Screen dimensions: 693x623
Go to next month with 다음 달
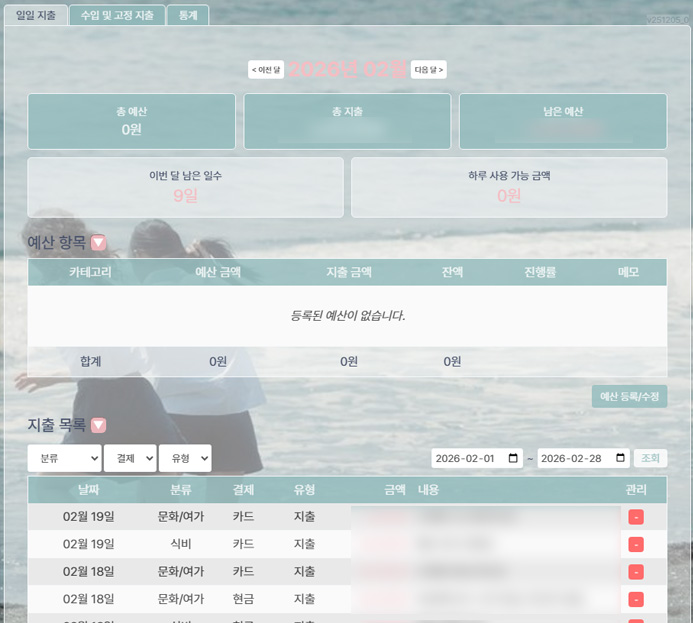pos(428,69)
